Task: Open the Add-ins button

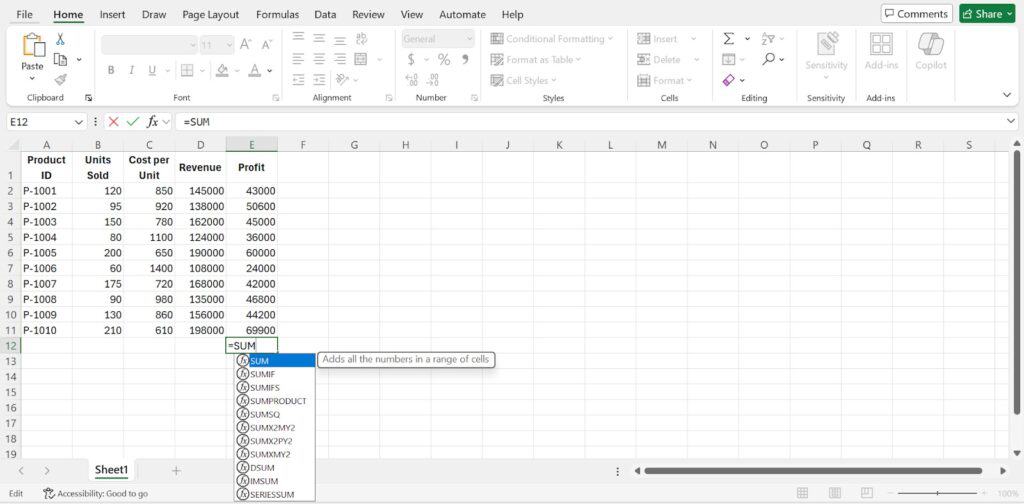Action: 881,52
